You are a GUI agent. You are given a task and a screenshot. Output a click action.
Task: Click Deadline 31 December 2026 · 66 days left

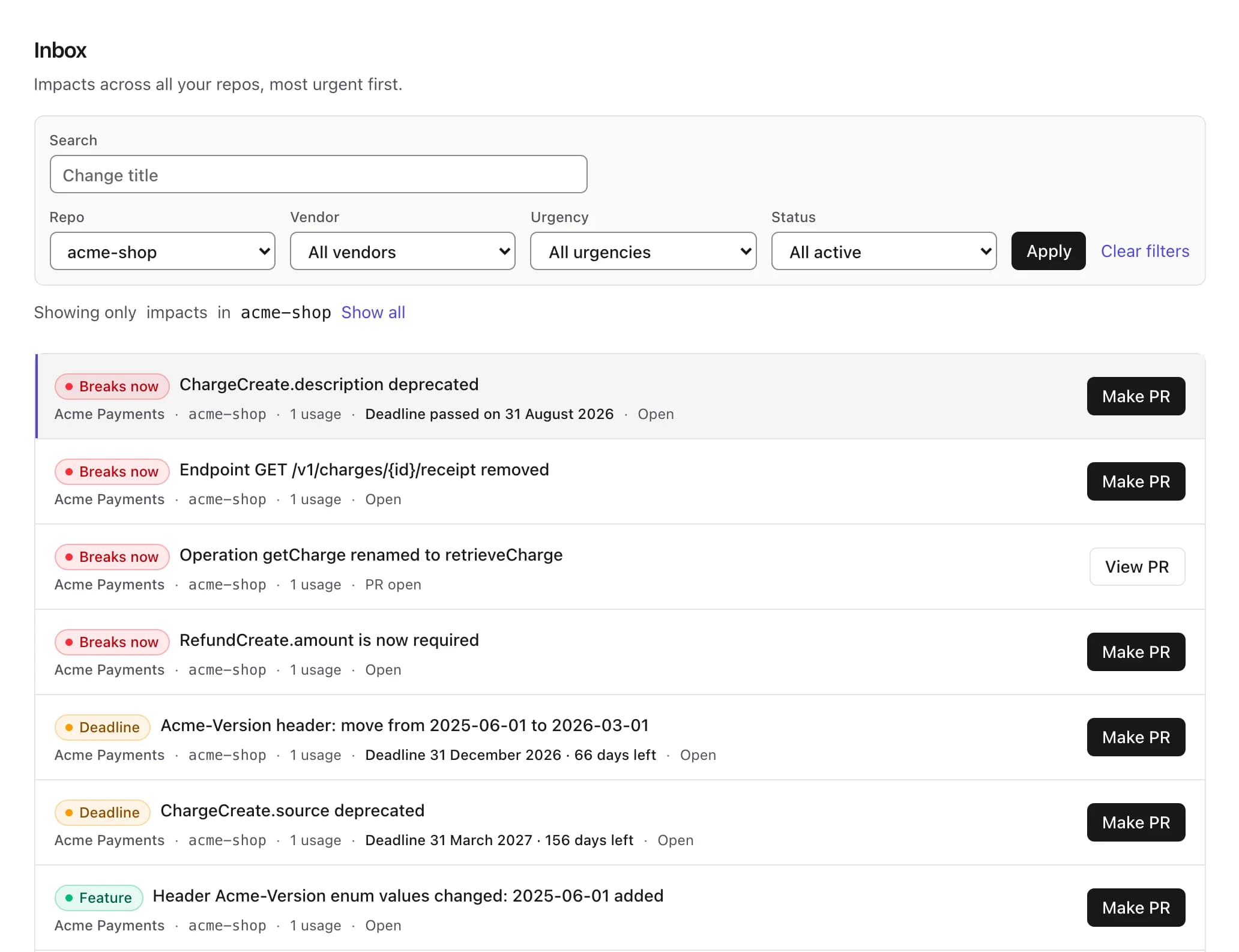tap(510, 755)
